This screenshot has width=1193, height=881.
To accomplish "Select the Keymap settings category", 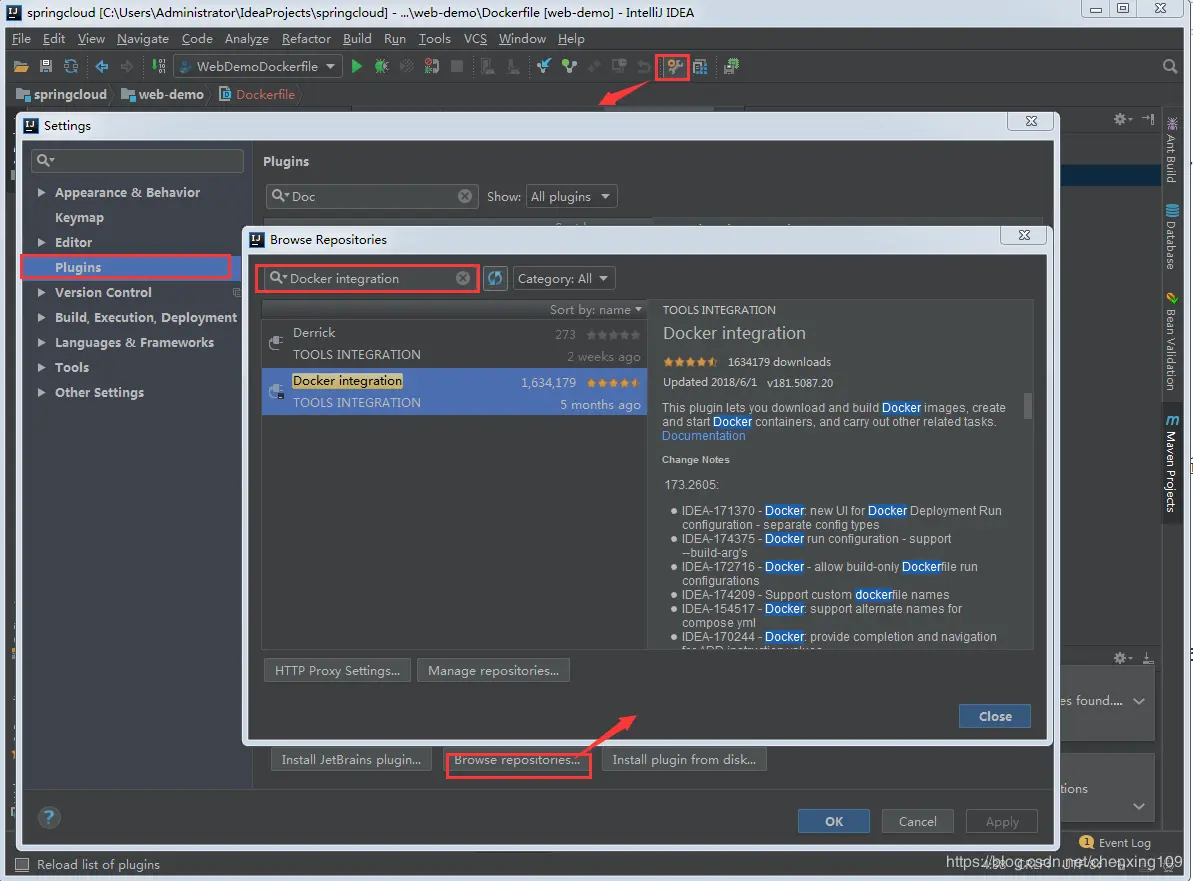I will pyautogui.click(x=79, y=218).
